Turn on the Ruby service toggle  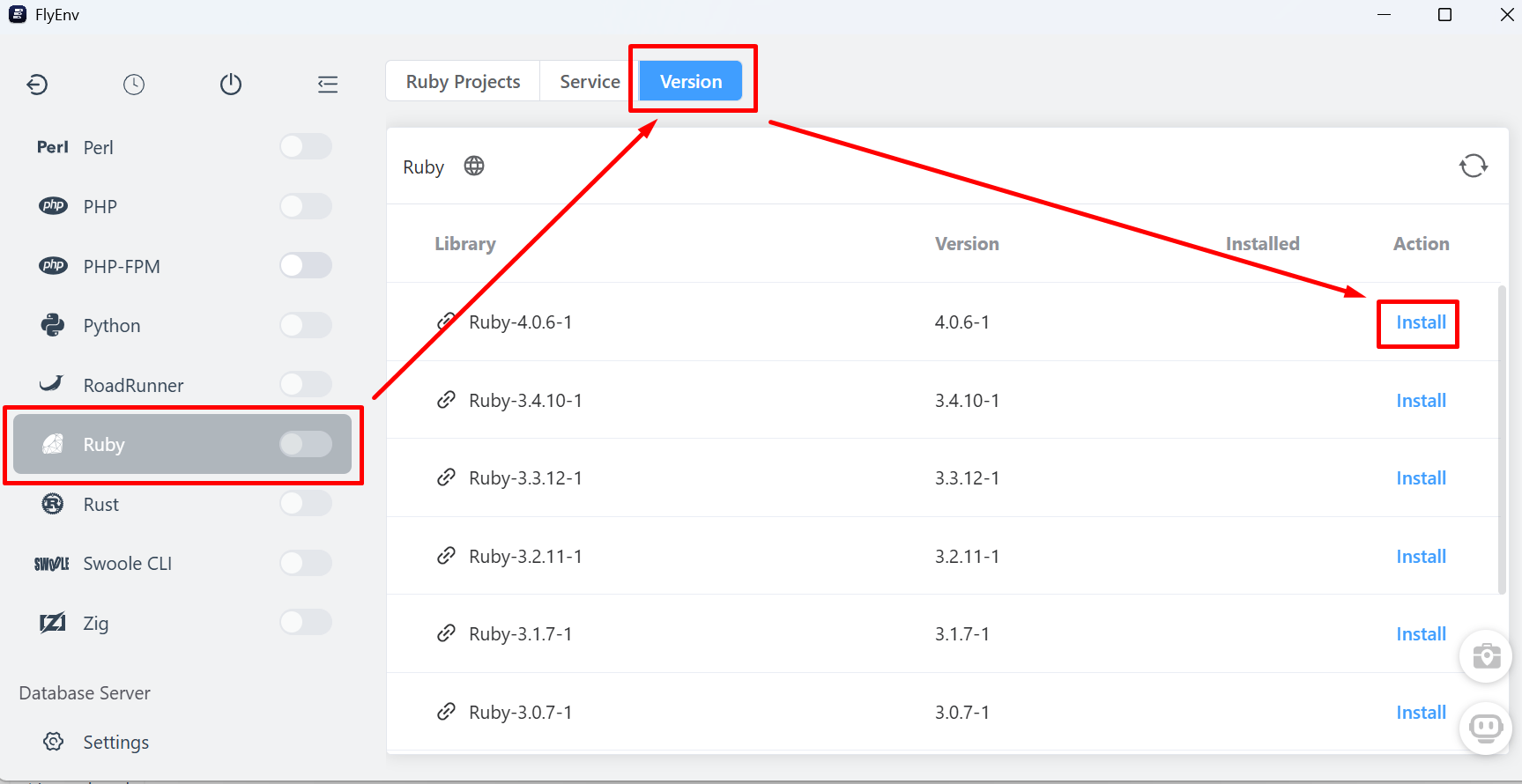(x=306, y=444)
